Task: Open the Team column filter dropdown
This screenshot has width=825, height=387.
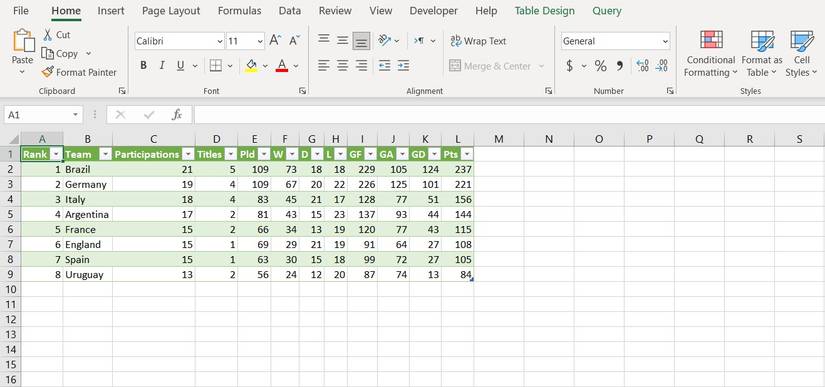Action: tap(106, 154)
